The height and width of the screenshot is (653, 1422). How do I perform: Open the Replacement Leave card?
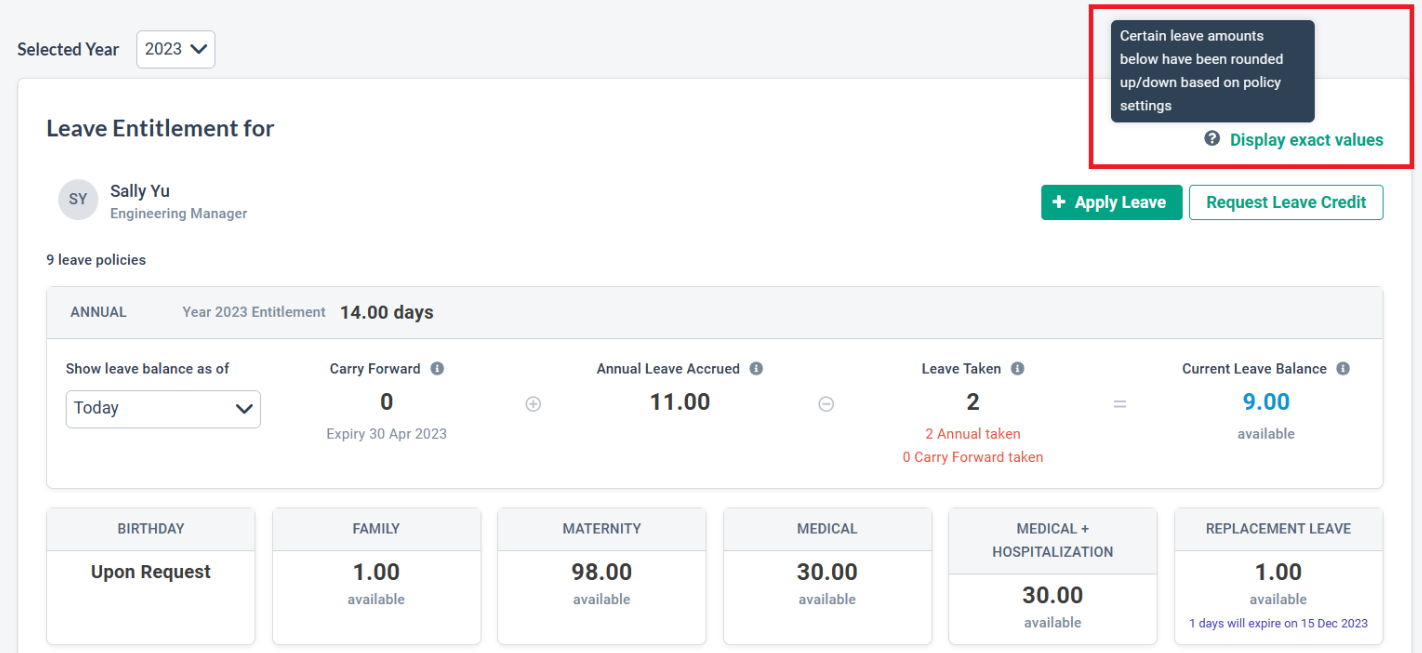coord(1278,576)
